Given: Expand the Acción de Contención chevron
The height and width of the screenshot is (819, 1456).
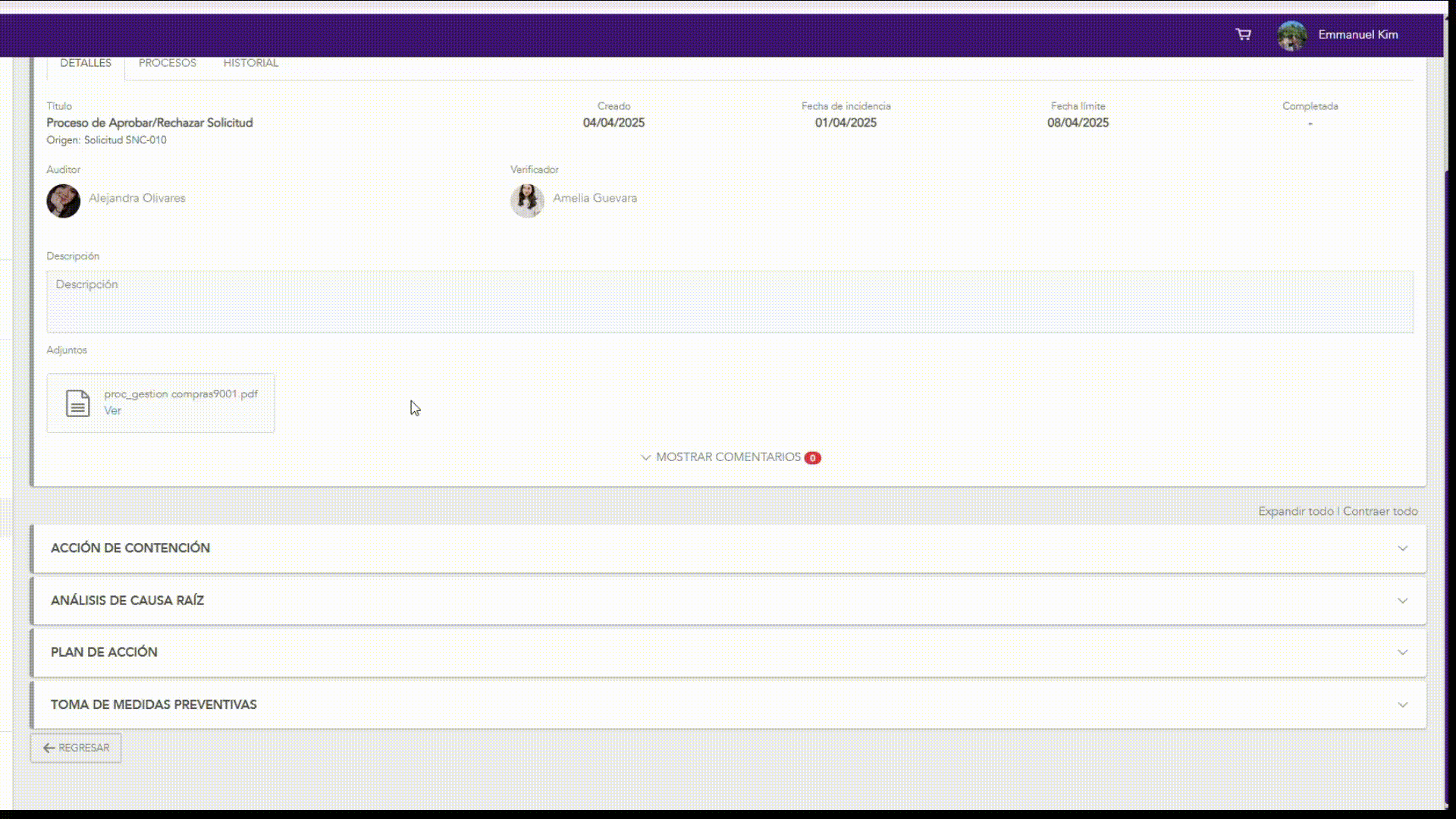Looking at the screenshot, I should click(1402, 548).
